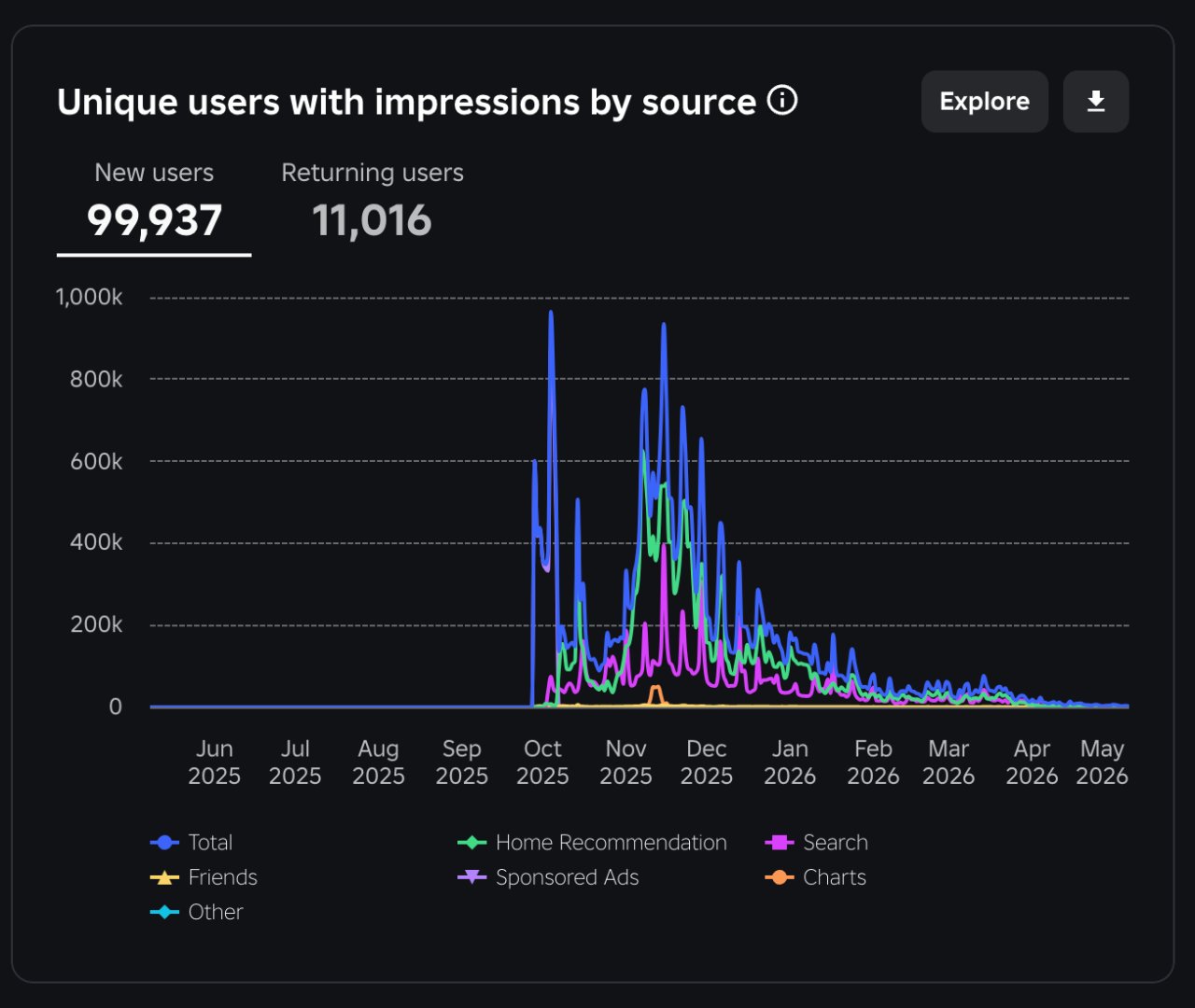Click the '400k' y-axis label
Viewport: 1195px width, 1008px height.
pos(96,542)
